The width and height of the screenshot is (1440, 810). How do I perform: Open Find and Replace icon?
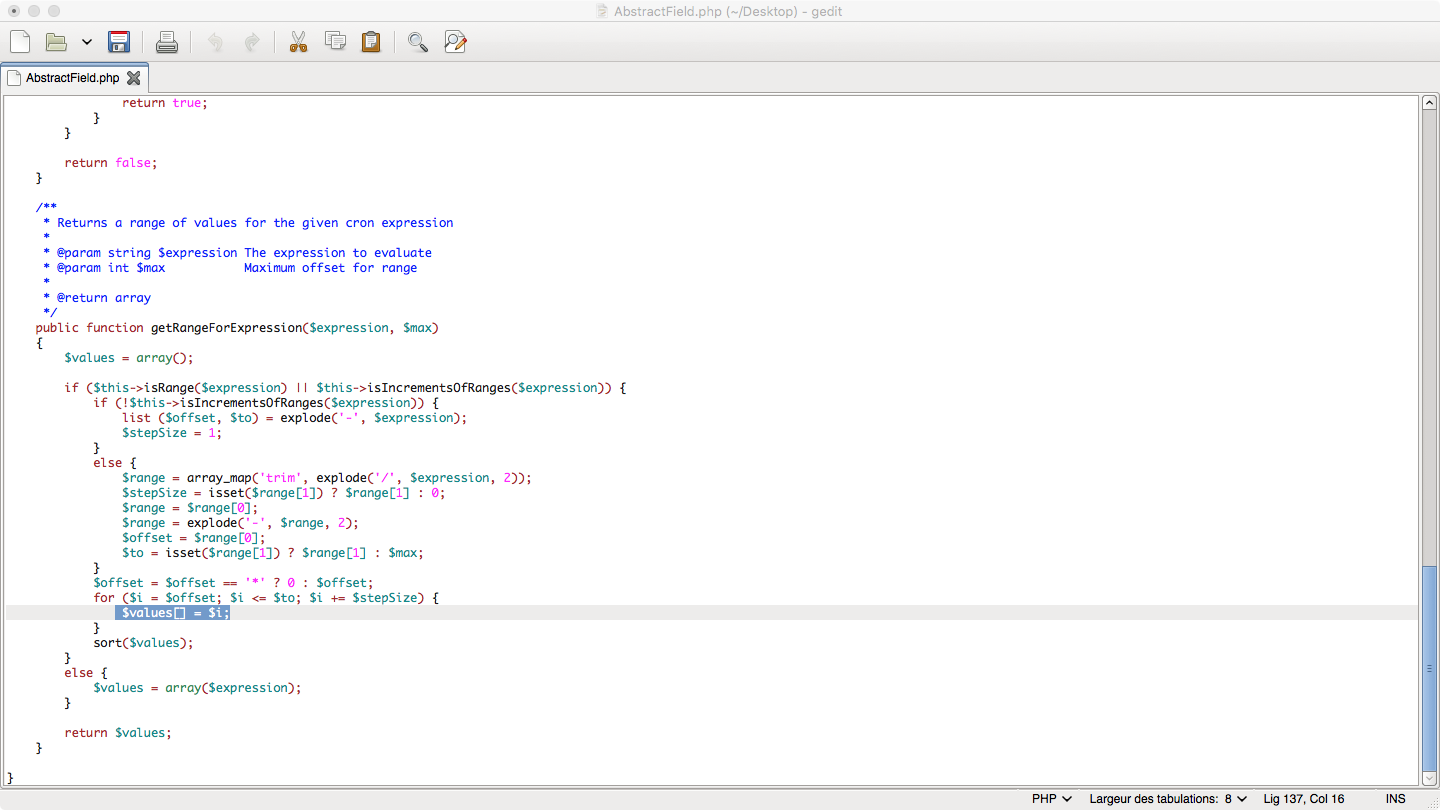pyautogui.click(x=455, y=42)
